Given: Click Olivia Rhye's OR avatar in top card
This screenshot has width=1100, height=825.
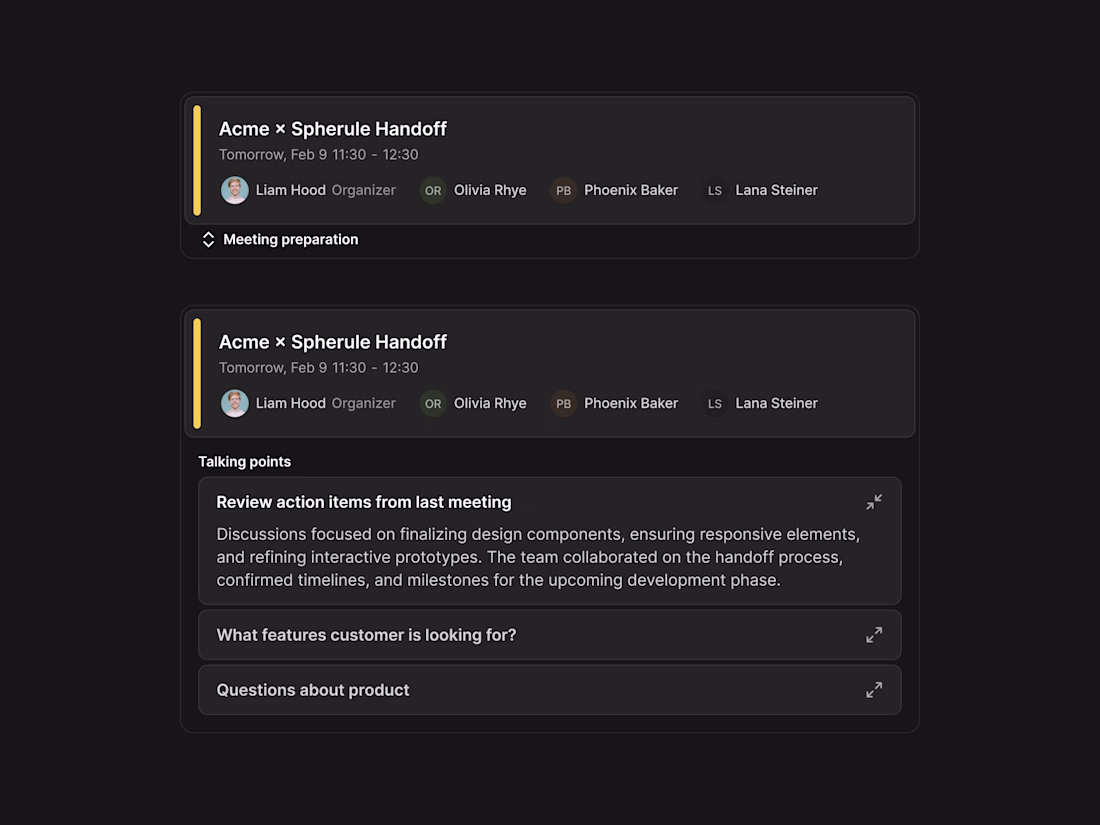Looking at the screenshot, I should [433, 190].
